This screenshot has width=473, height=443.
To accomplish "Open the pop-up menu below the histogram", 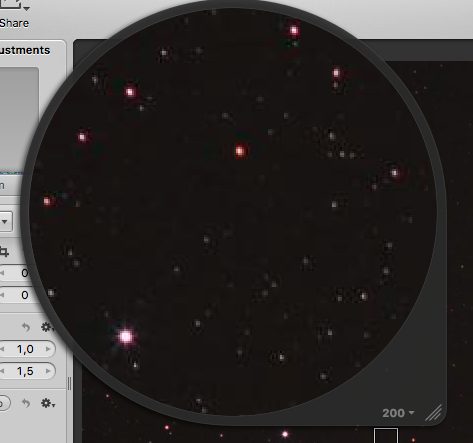I will [6, 221].
